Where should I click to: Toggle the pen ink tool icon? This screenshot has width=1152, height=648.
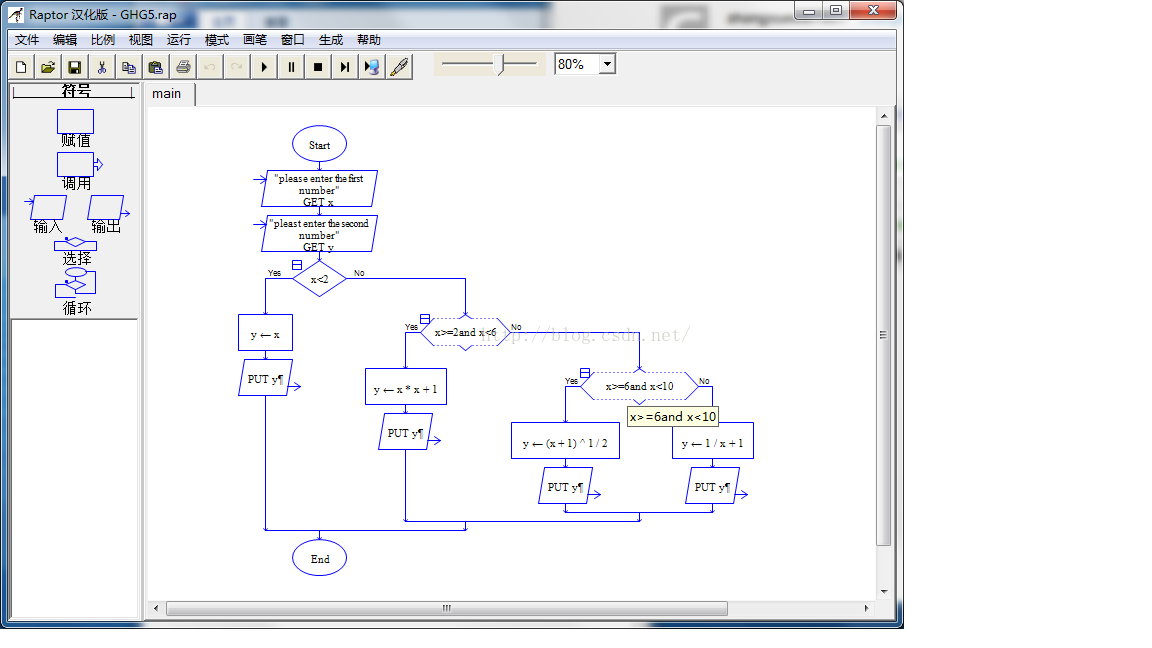399,68
